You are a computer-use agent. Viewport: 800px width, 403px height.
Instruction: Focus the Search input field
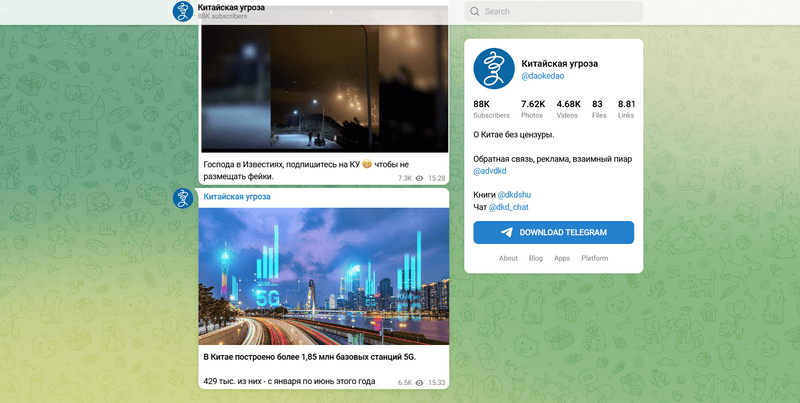coord(554,11)
